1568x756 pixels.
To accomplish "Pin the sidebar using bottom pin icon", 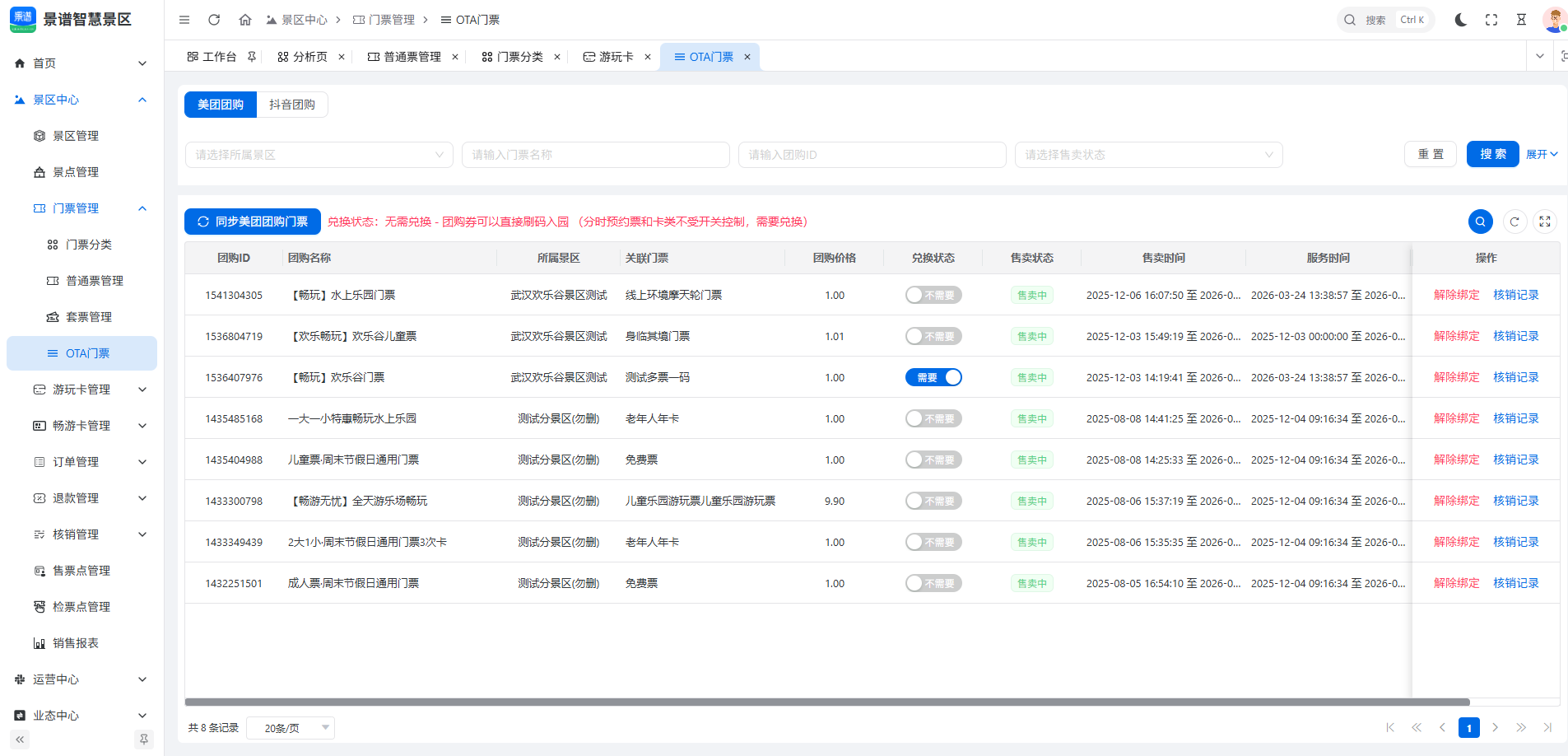I will [x=144, y=740].
